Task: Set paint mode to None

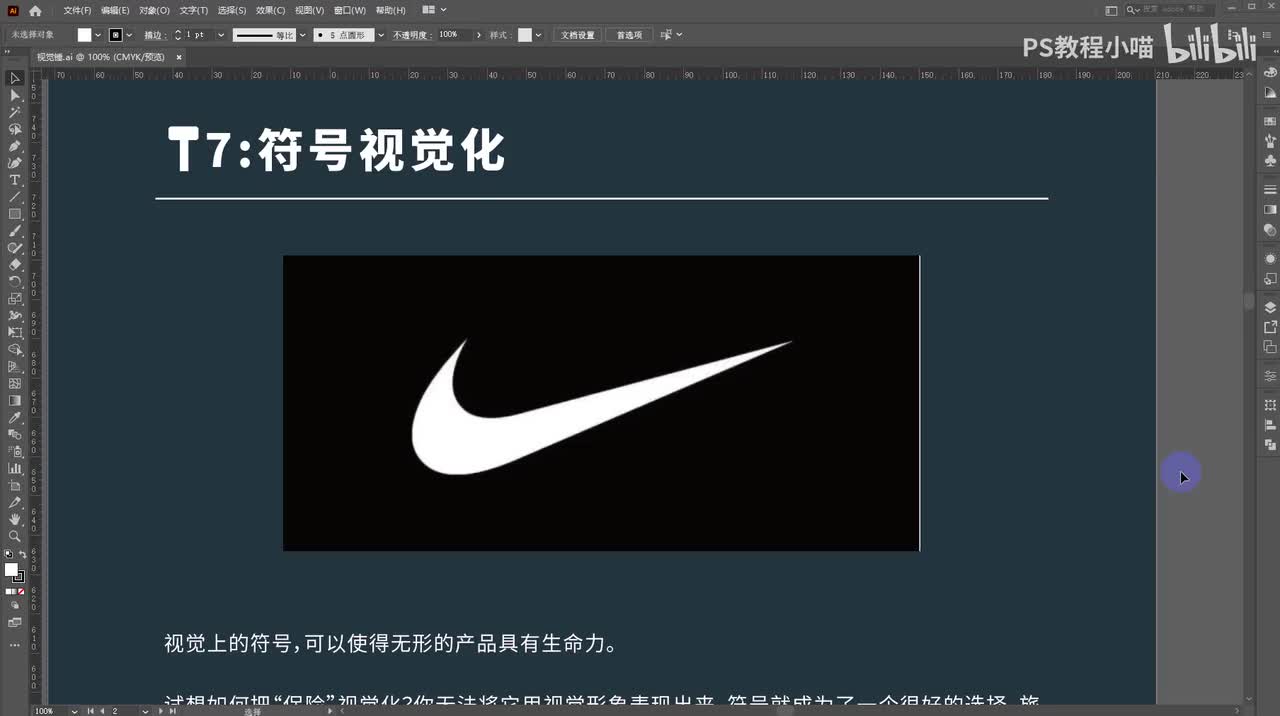Action: point(21,592)
